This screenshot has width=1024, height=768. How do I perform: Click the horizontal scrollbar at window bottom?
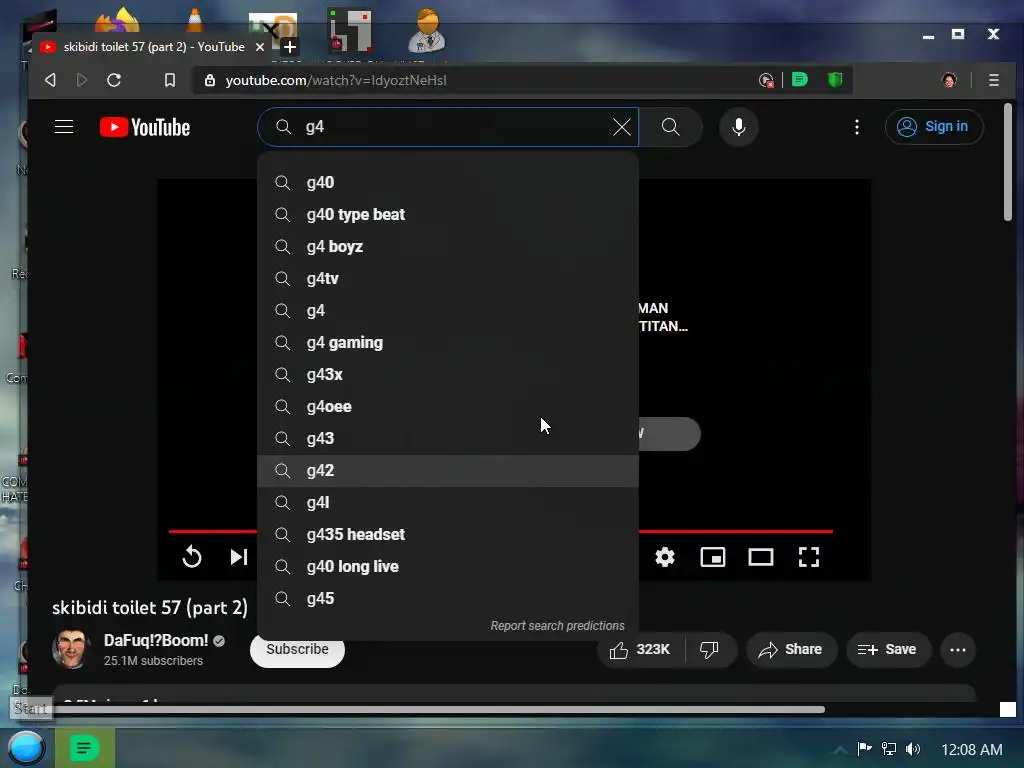coord(438,709)
